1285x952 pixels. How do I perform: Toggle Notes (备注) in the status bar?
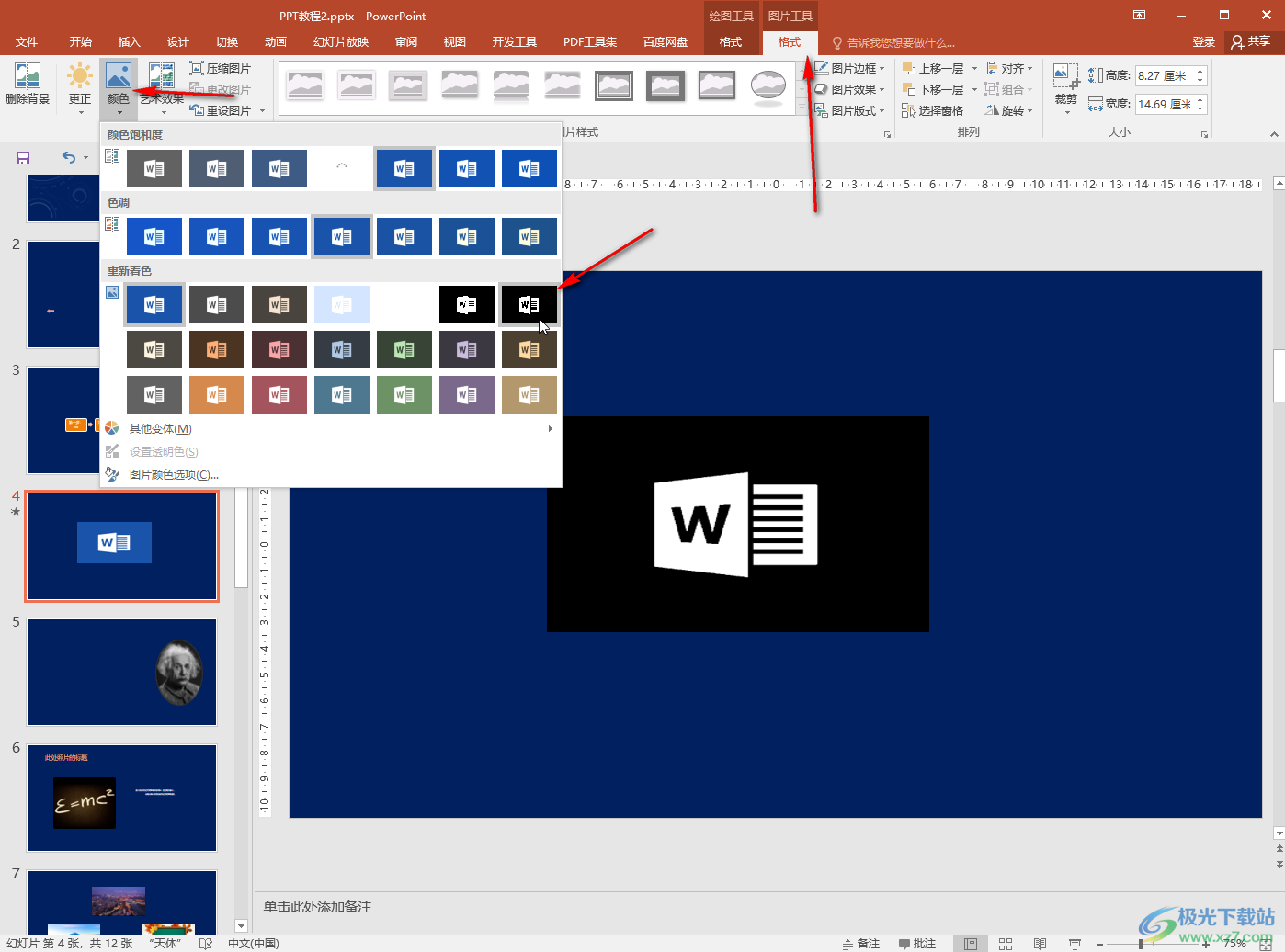[x=861, y=944]
